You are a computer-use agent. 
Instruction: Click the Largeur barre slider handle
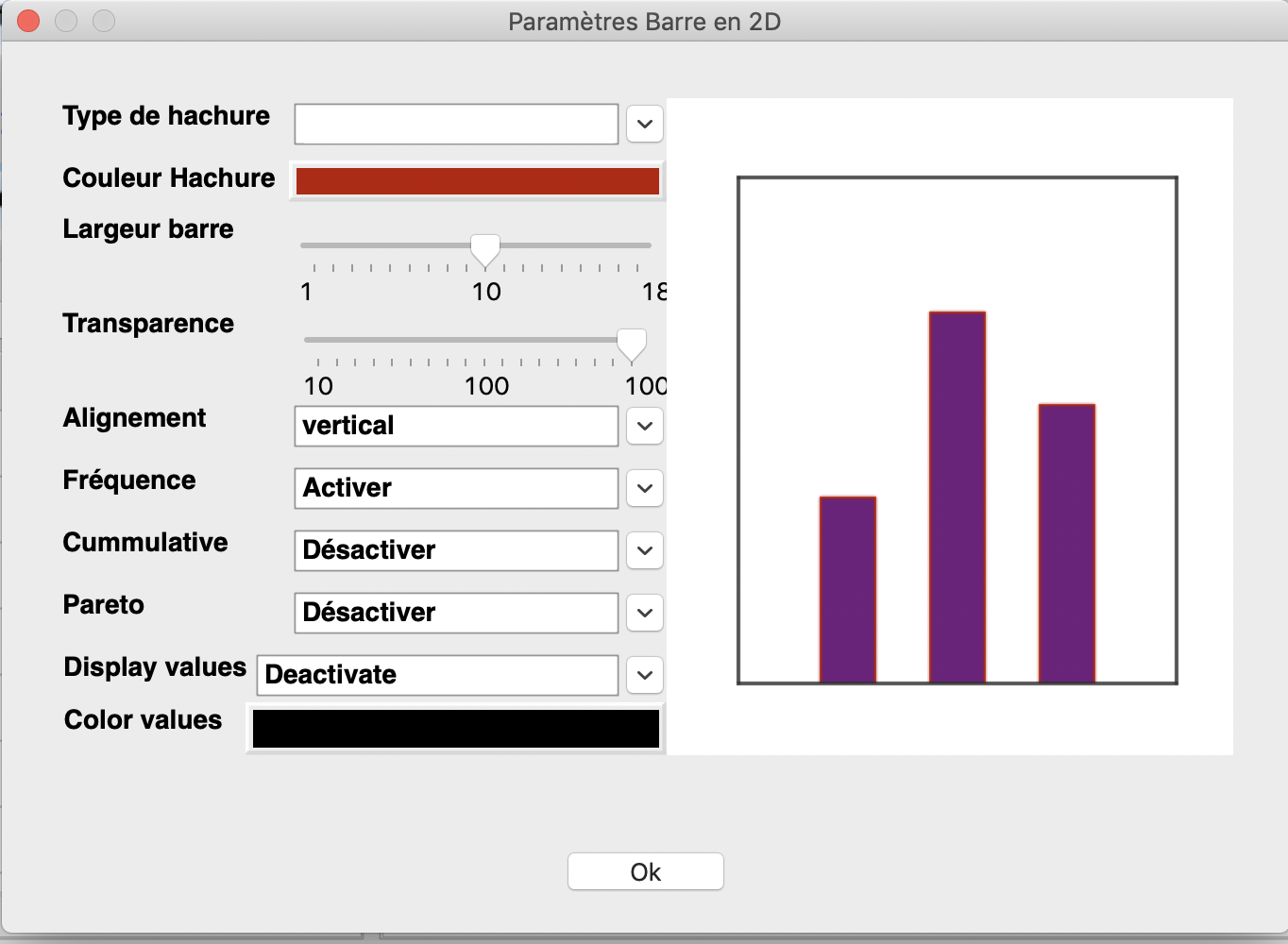pyautogui.click(x=485, y=250)
